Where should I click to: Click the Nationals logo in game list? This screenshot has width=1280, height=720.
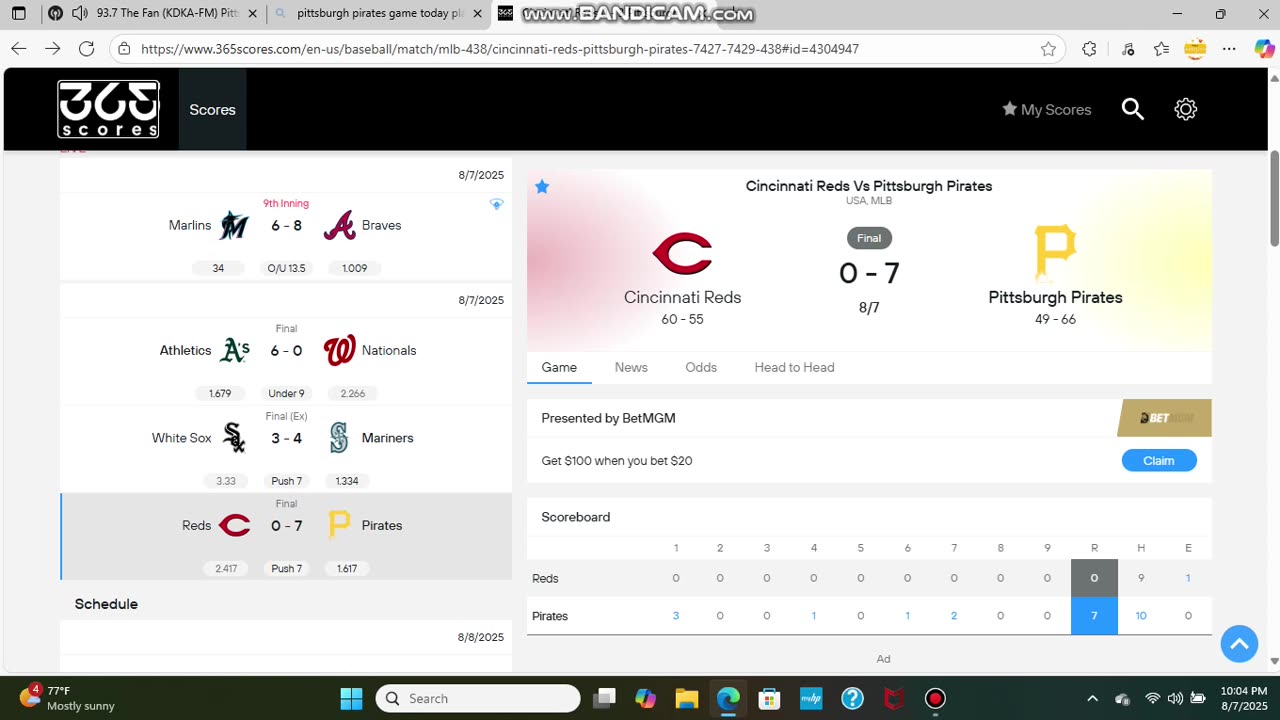click(x=340, y=350)
